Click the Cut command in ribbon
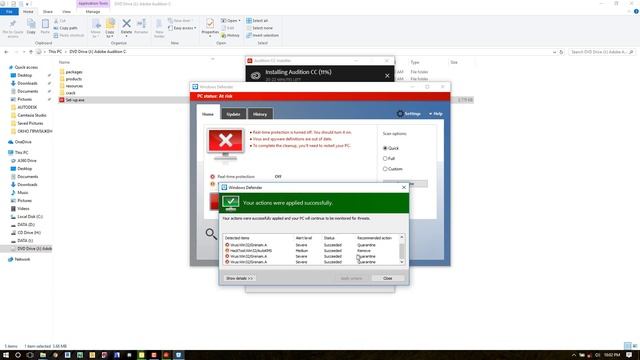This screenshot has width=640, height=360. [60, 21]
